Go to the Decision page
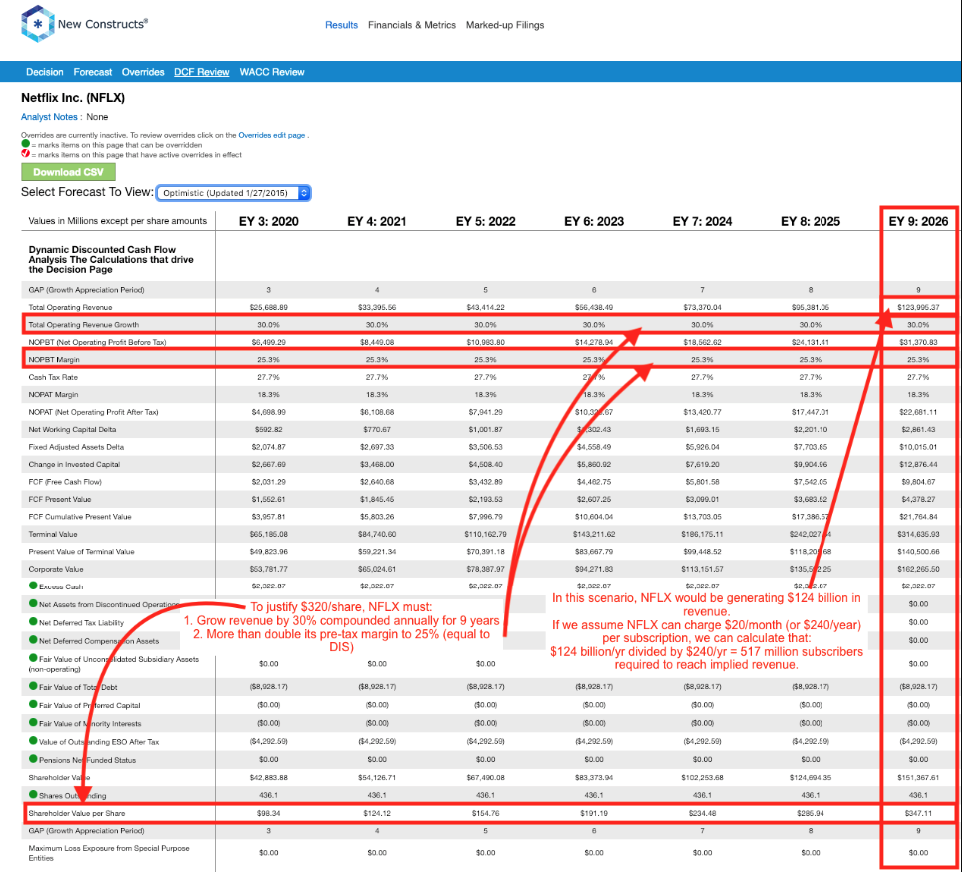The height and width of the screenshot is (872, 962). [45, 72]
